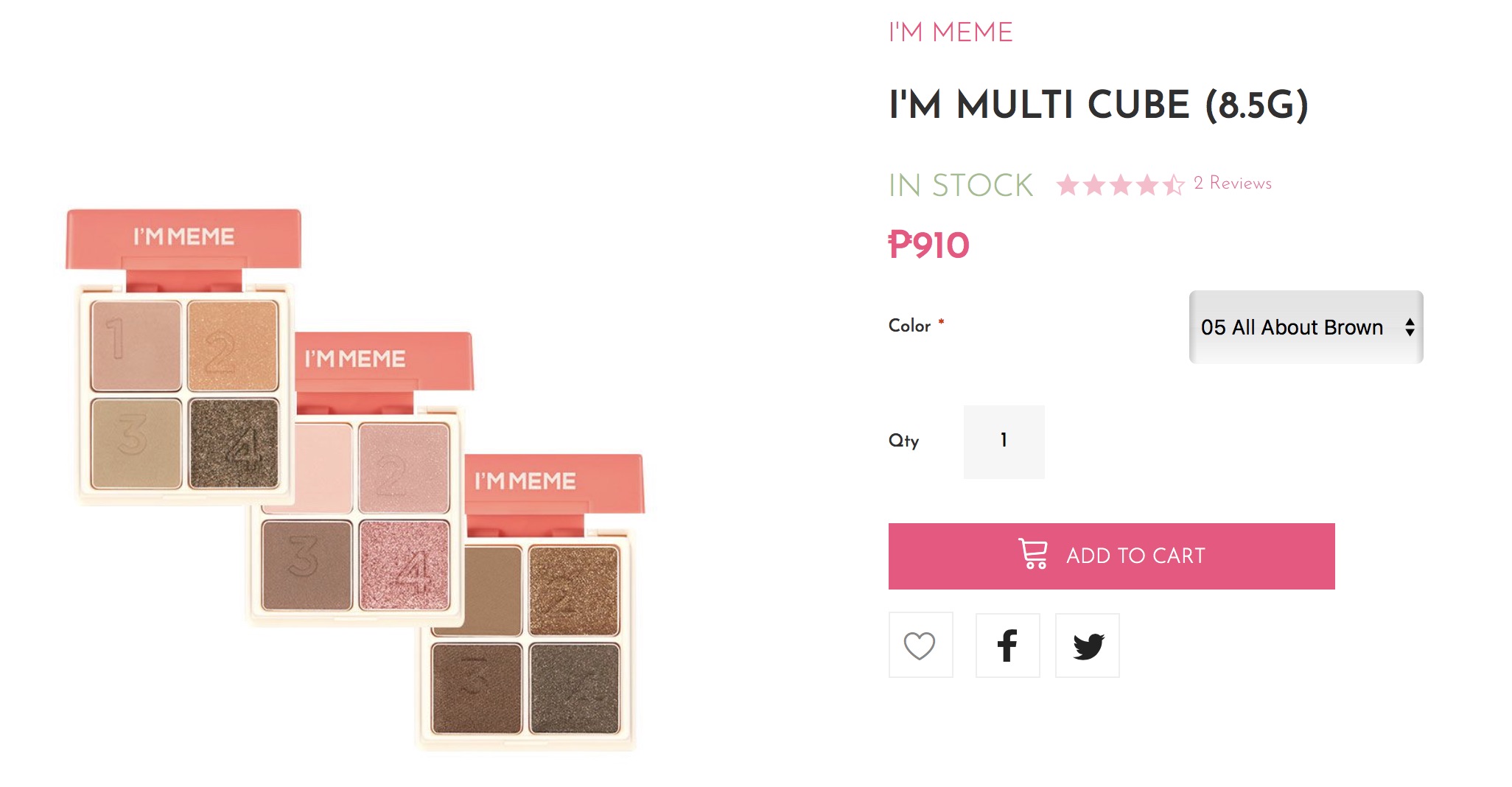Open the I'M MEME brand link
The height and width of the screenshot is (787, 1512).
click(x=951, y=32)
